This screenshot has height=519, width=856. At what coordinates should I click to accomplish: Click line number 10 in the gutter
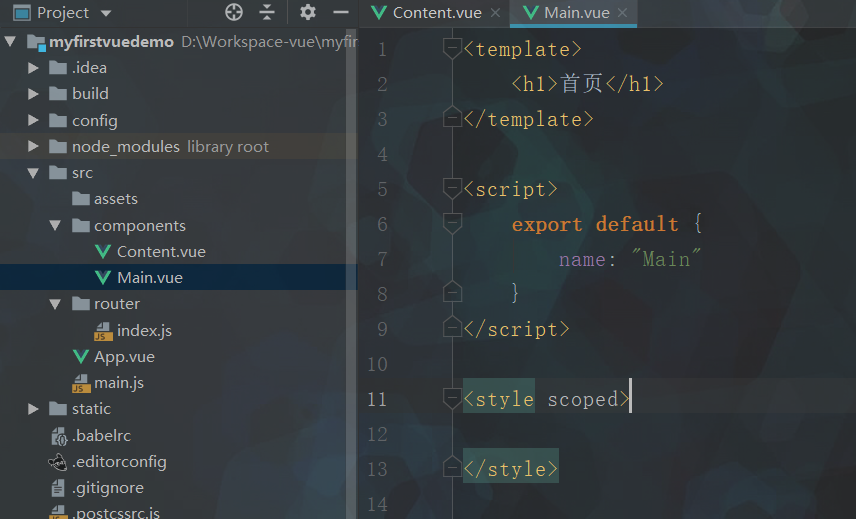pos(377,364)
